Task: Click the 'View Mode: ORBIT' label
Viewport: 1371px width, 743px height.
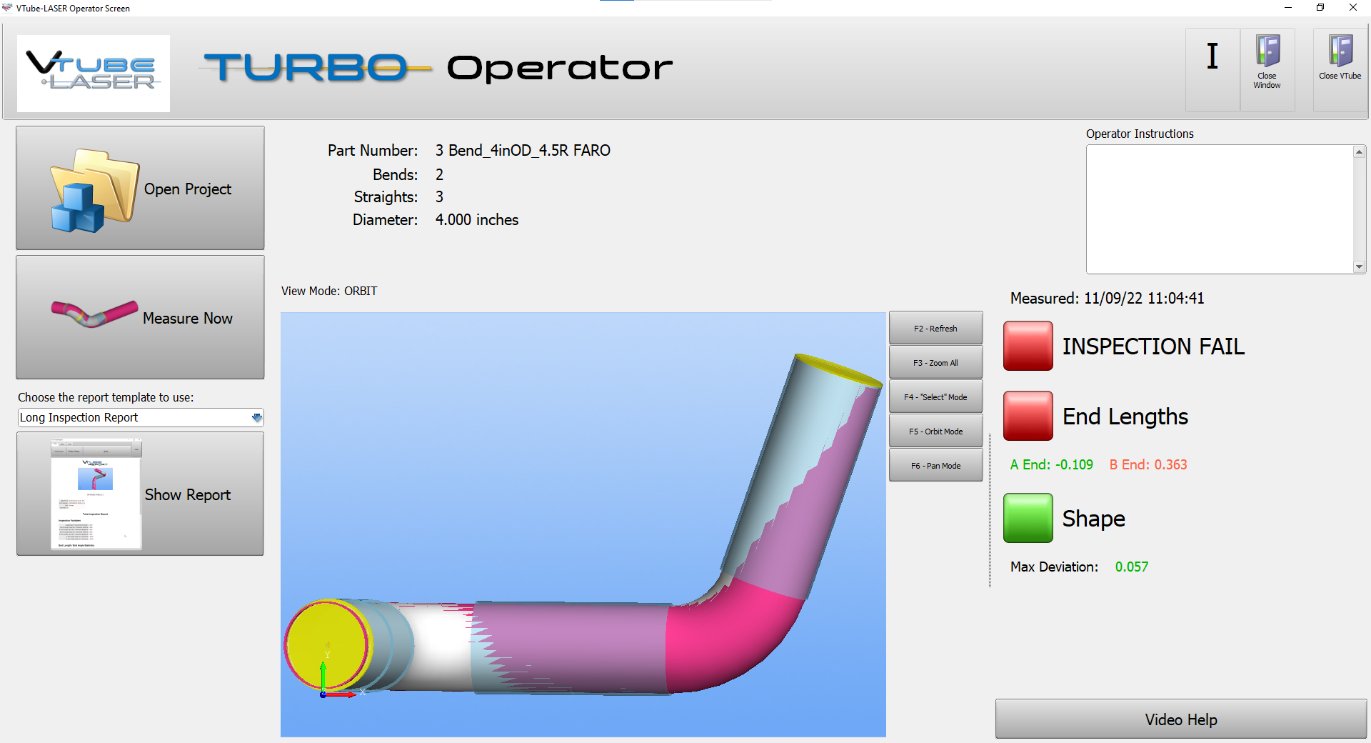Action: coord(330,291)
